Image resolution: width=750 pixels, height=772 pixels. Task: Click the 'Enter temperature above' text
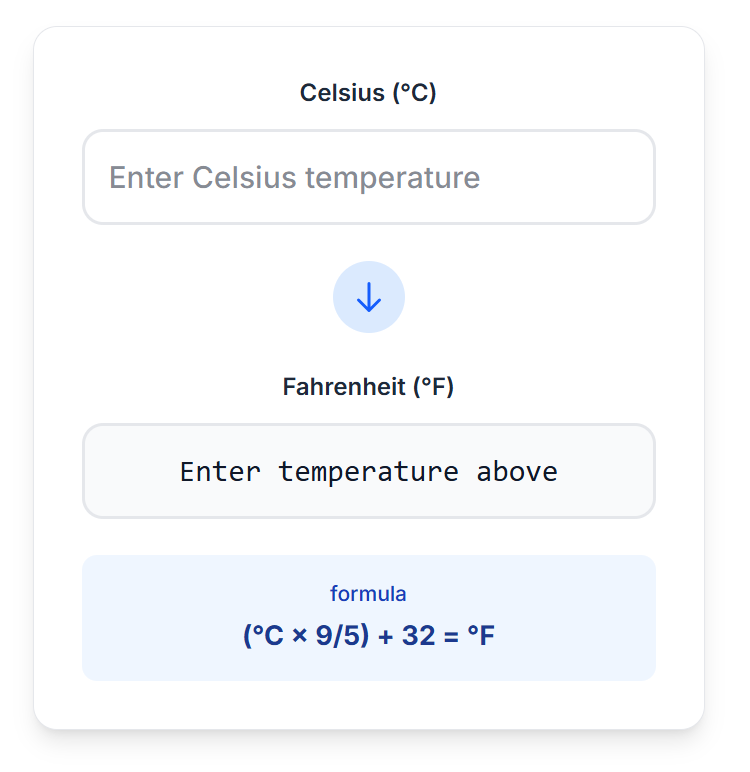pyautogui.click(x=369, y=472)
